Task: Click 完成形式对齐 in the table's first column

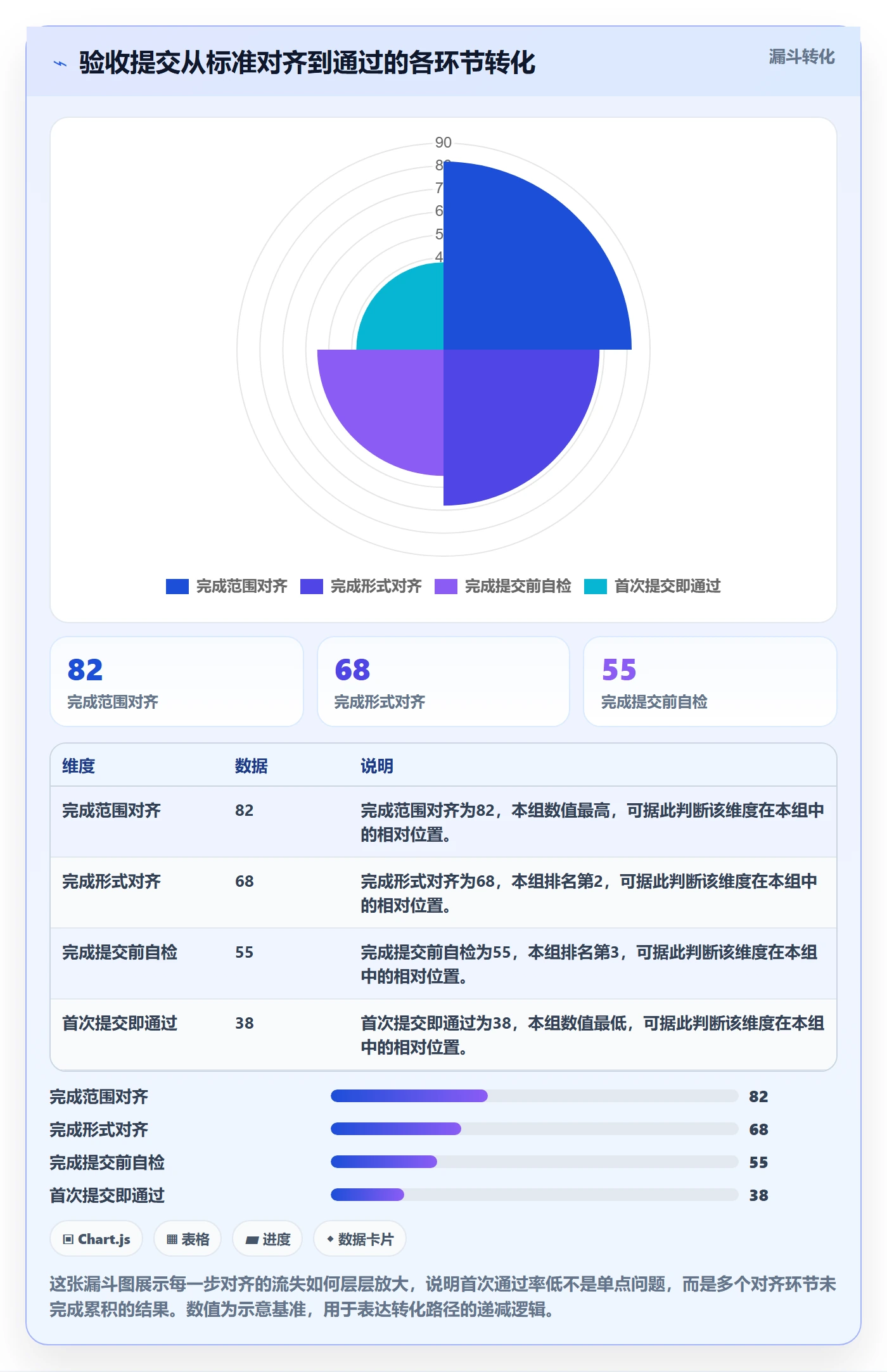Action: [x=112, y=881]
